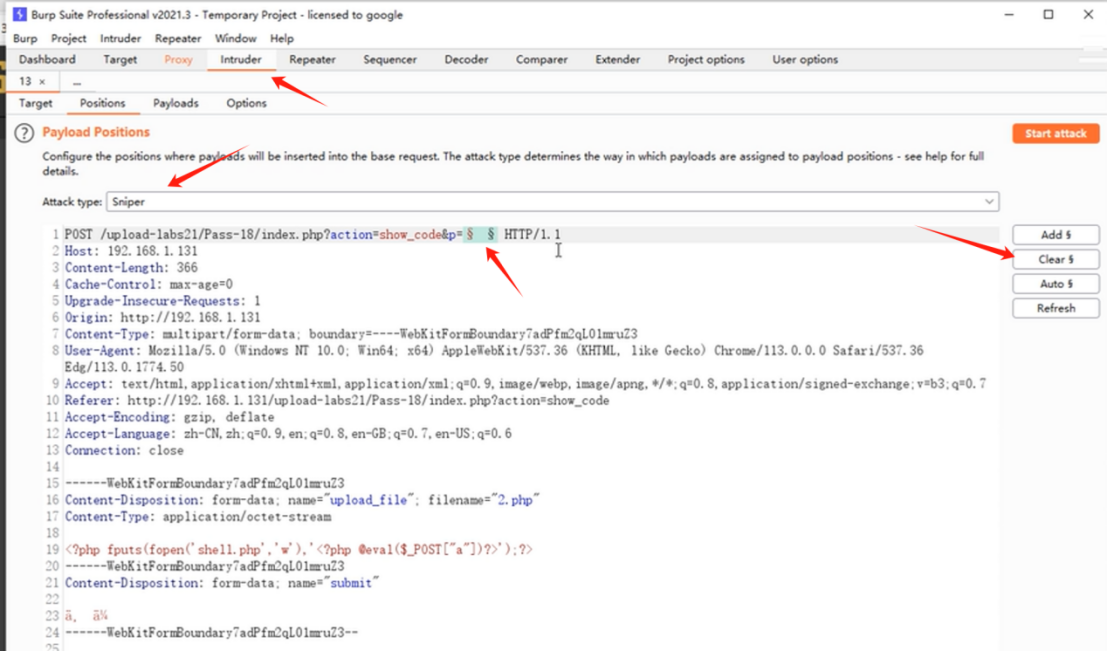Click the Start attack button
1107x651 pixels.
point(1055,133)
